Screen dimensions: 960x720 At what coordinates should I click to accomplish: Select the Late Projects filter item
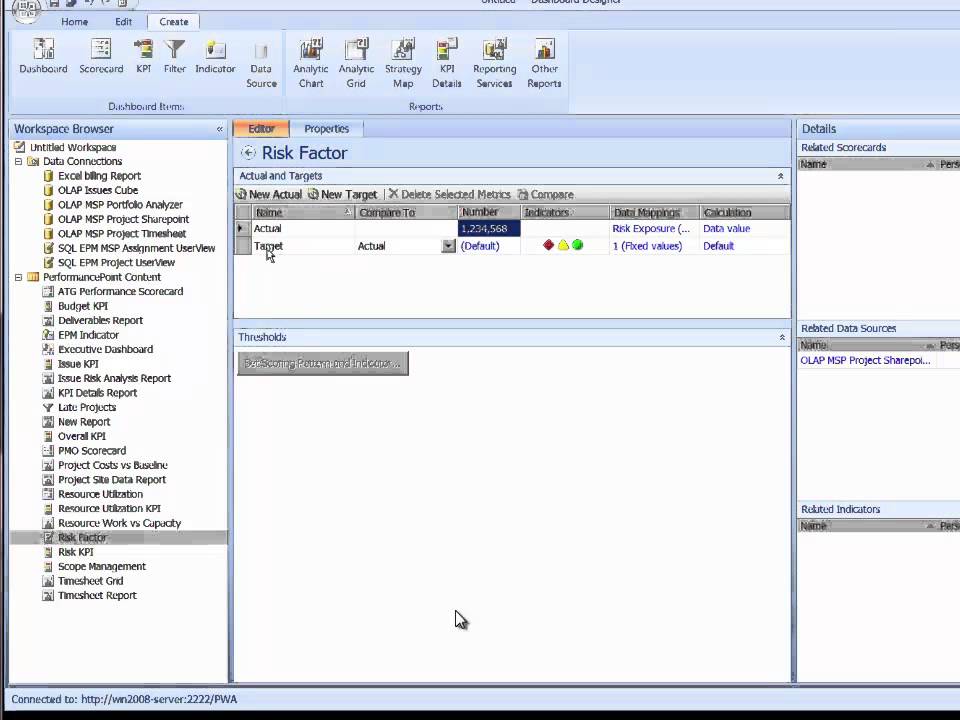pos(87,407)
